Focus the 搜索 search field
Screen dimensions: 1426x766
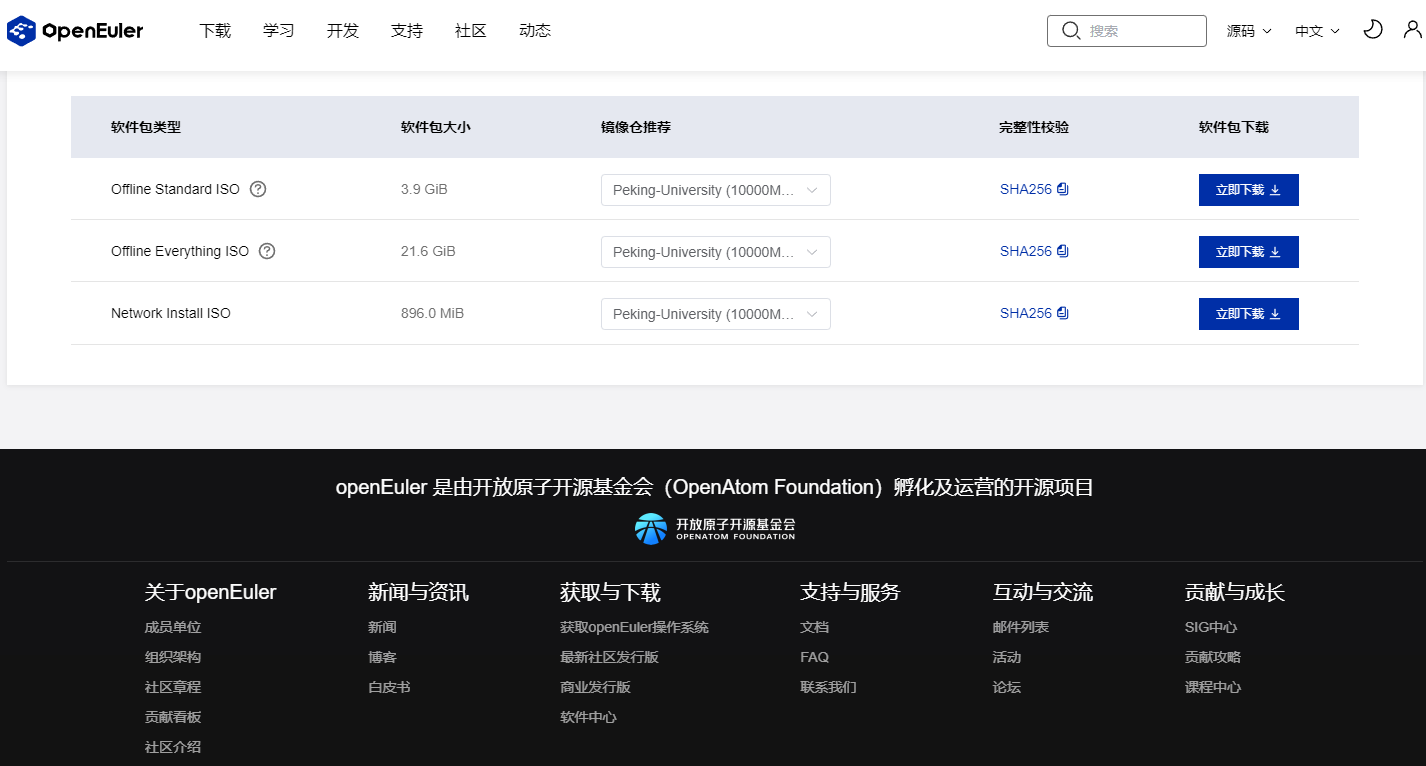point(1127,31)
